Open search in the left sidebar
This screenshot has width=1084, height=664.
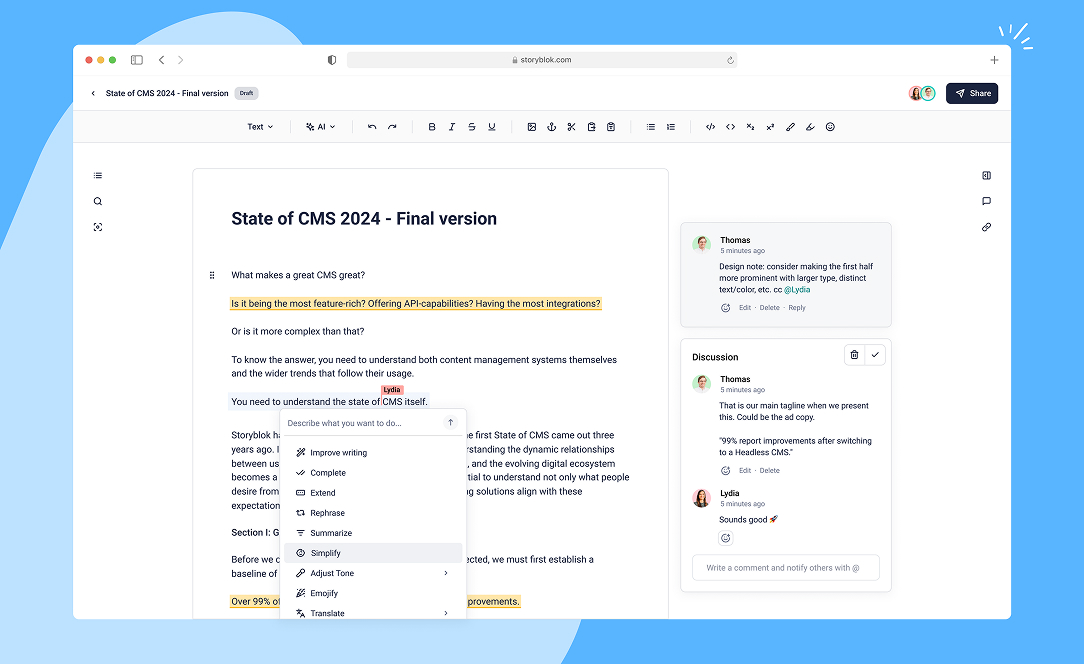98,201
